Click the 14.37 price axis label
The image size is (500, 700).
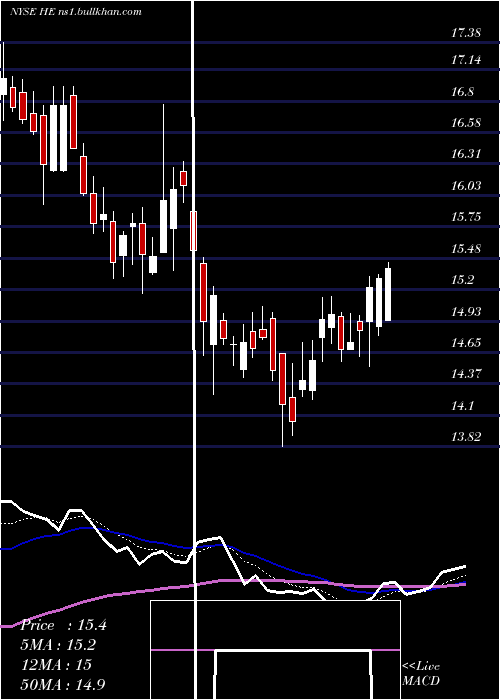coord(466,374)
